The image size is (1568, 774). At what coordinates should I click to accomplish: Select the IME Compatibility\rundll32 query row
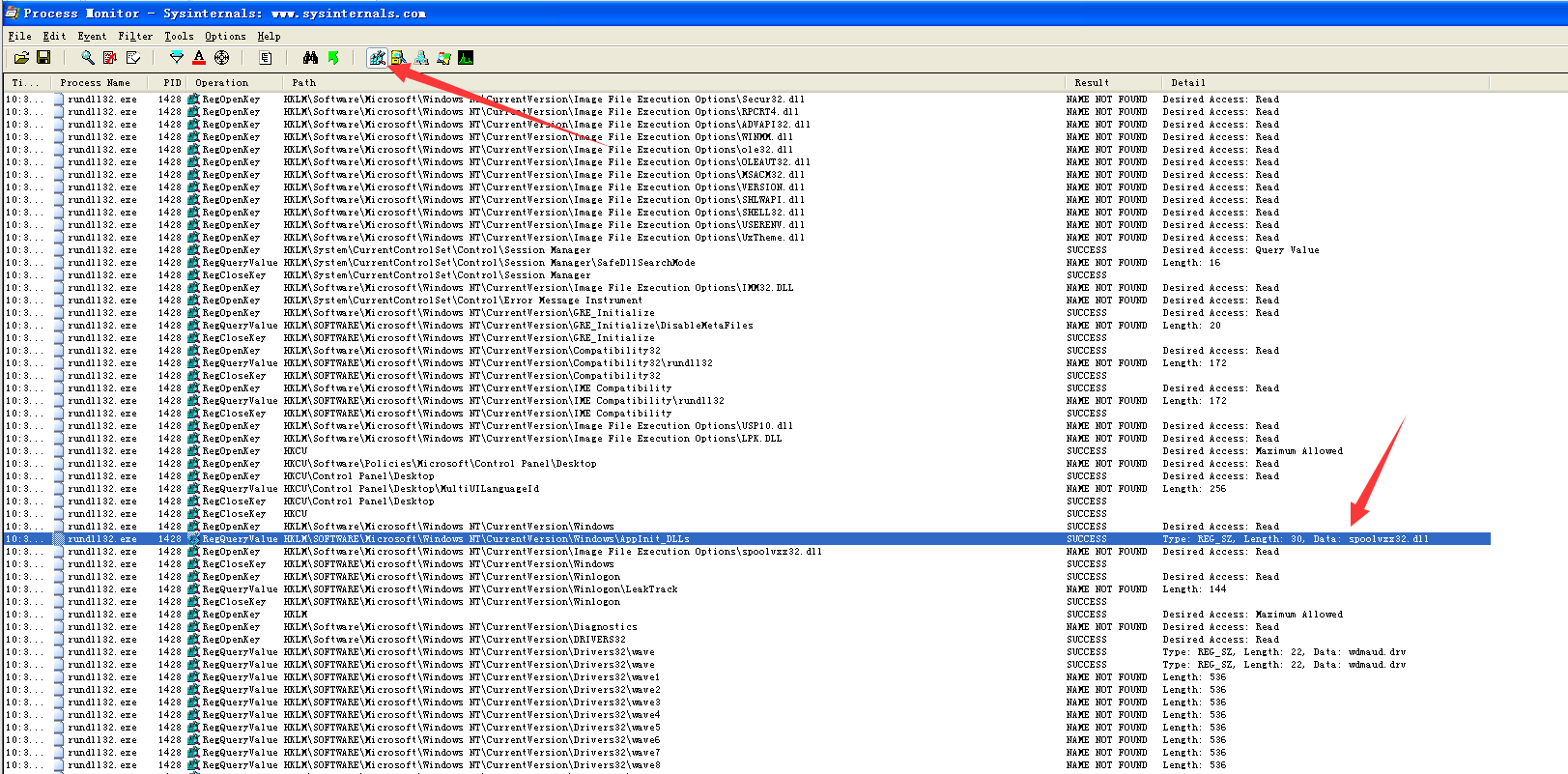[746, 401]
